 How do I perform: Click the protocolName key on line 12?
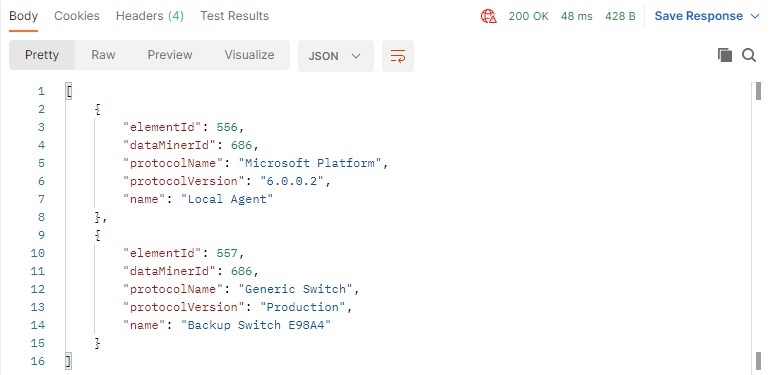(x=173, y=289)
